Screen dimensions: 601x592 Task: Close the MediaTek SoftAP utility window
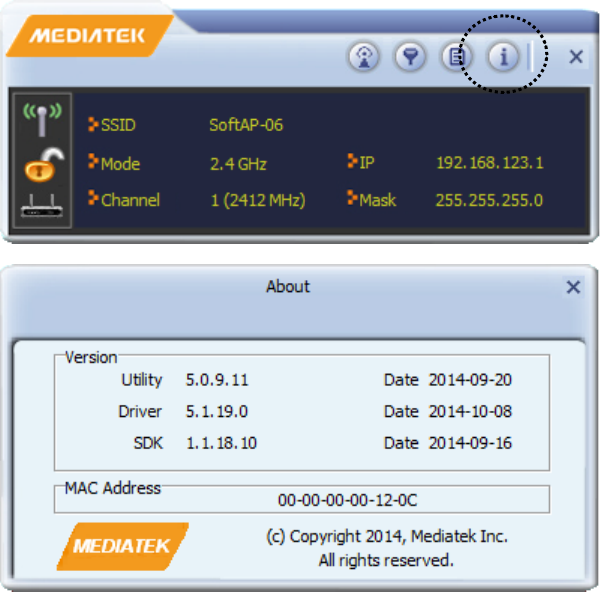[x=576, y=57]
